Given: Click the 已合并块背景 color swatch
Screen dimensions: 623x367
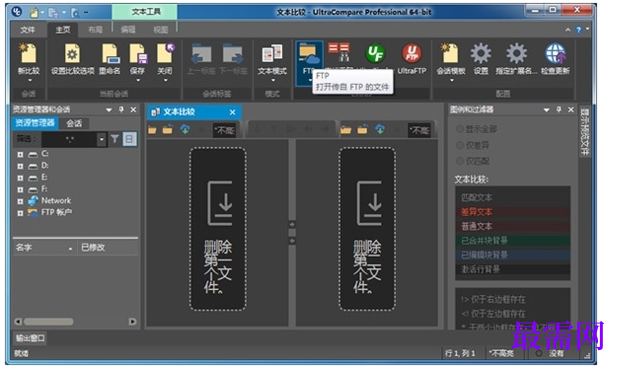Looking at the screenshot, I should 513,240.
